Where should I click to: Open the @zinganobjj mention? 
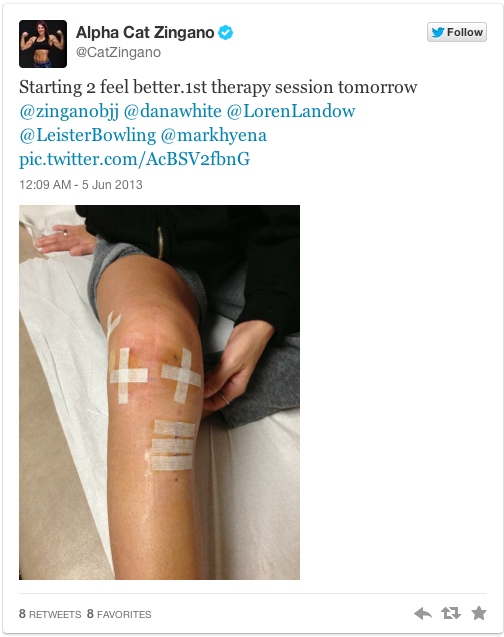(69, 111)
